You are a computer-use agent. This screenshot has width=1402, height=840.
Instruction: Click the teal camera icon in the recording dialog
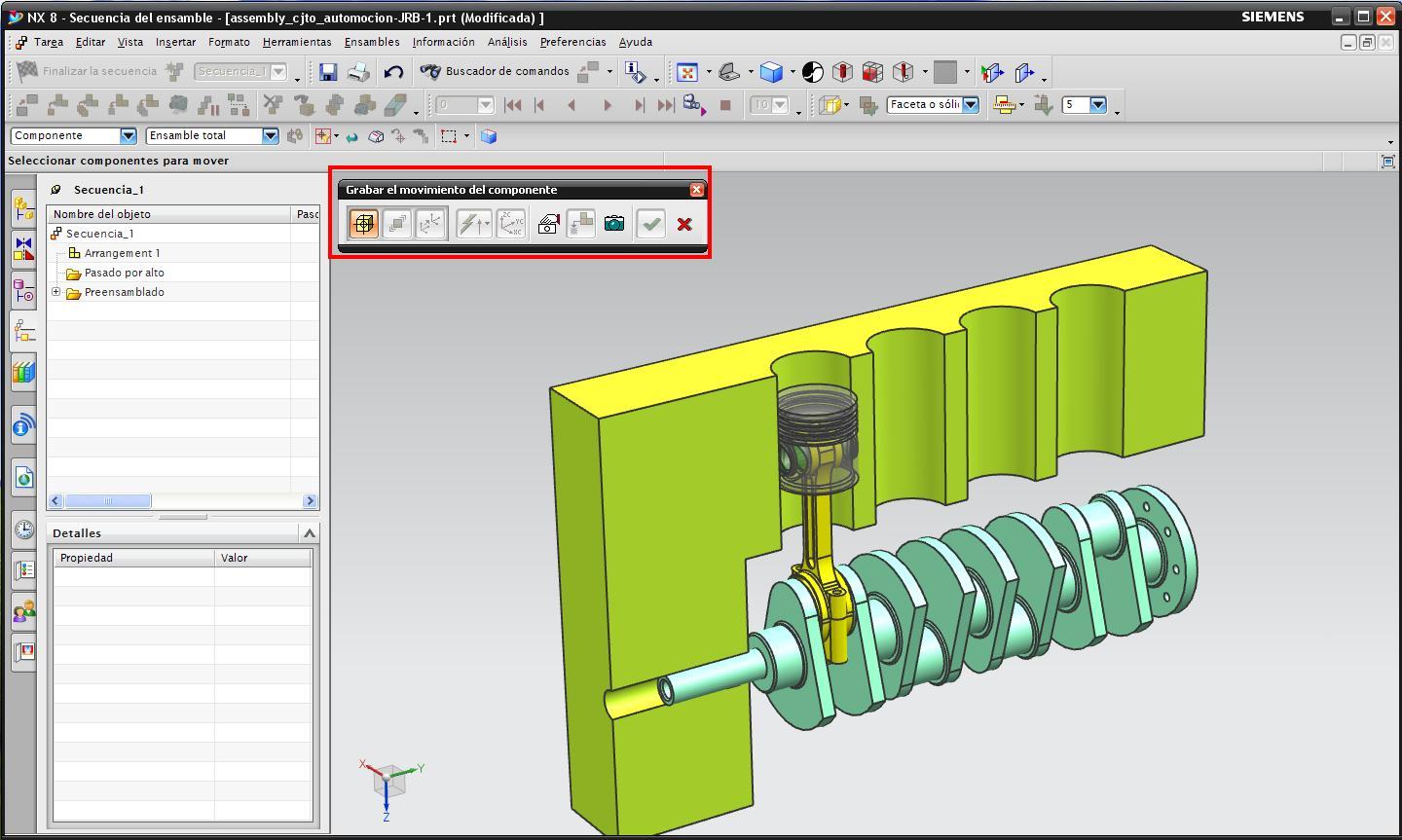point(614,224)
